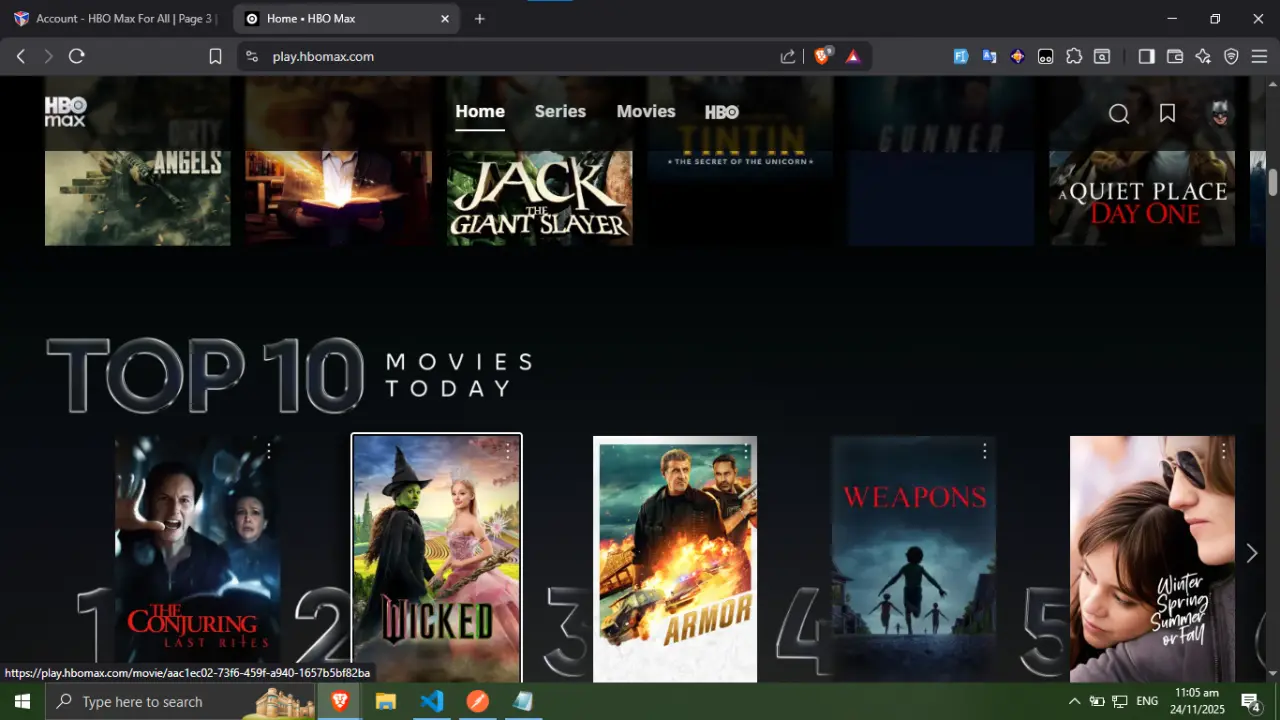Switch to the Movies section

point(646,112)
